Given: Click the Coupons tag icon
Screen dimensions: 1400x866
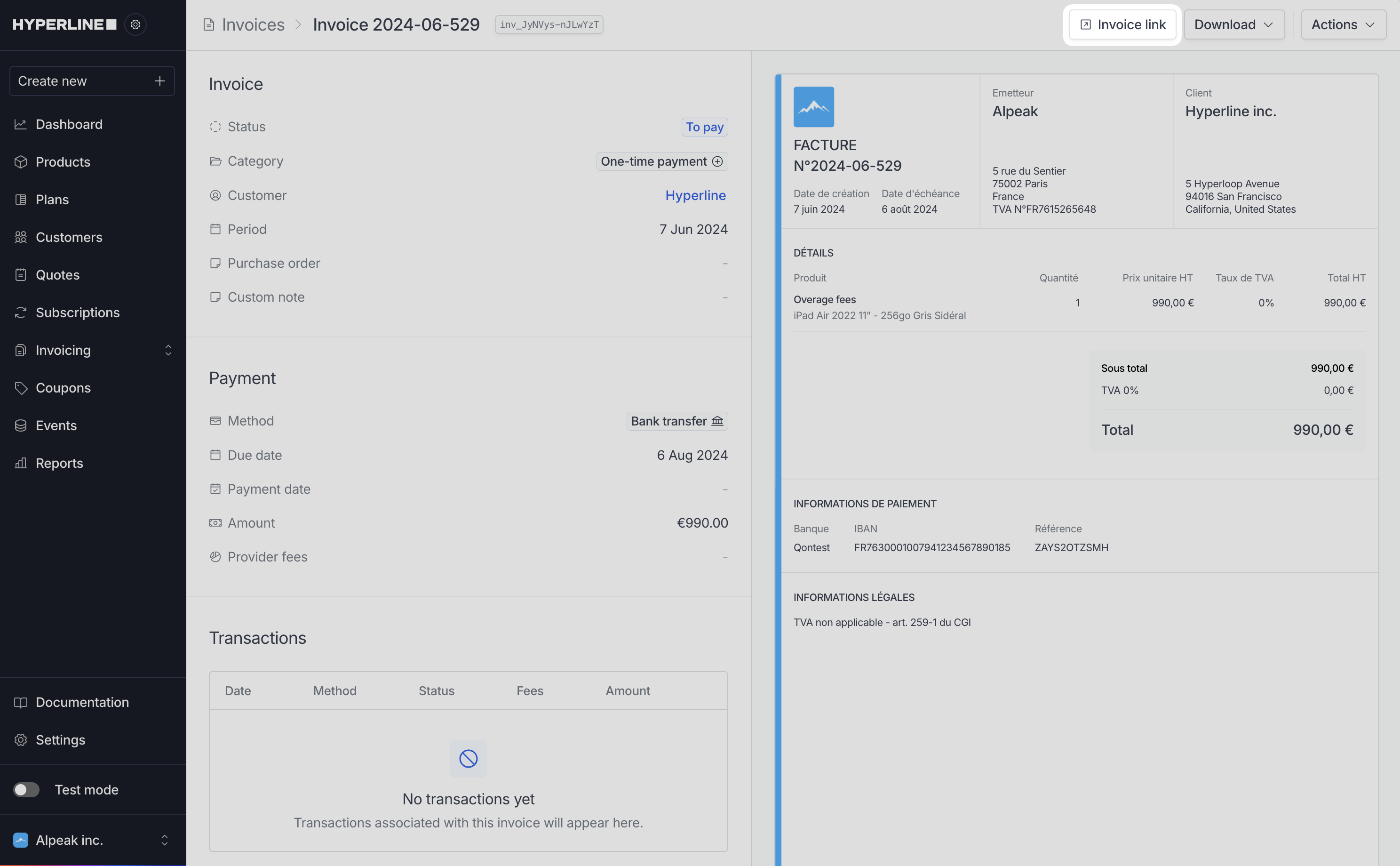Looking at the screenshot, I should tap(21, 388).
